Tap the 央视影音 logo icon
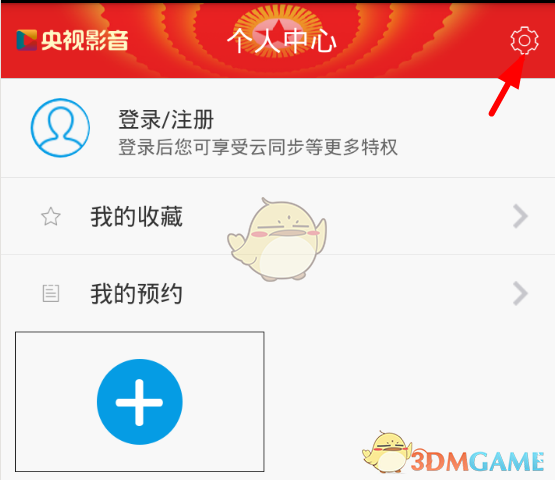 click(x=27, y=40)
